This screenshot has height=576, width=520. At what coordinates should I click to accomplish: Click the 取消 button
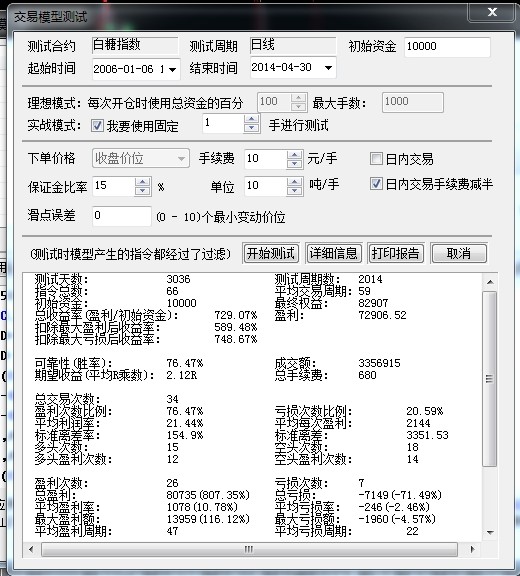[x=459, y=253]
